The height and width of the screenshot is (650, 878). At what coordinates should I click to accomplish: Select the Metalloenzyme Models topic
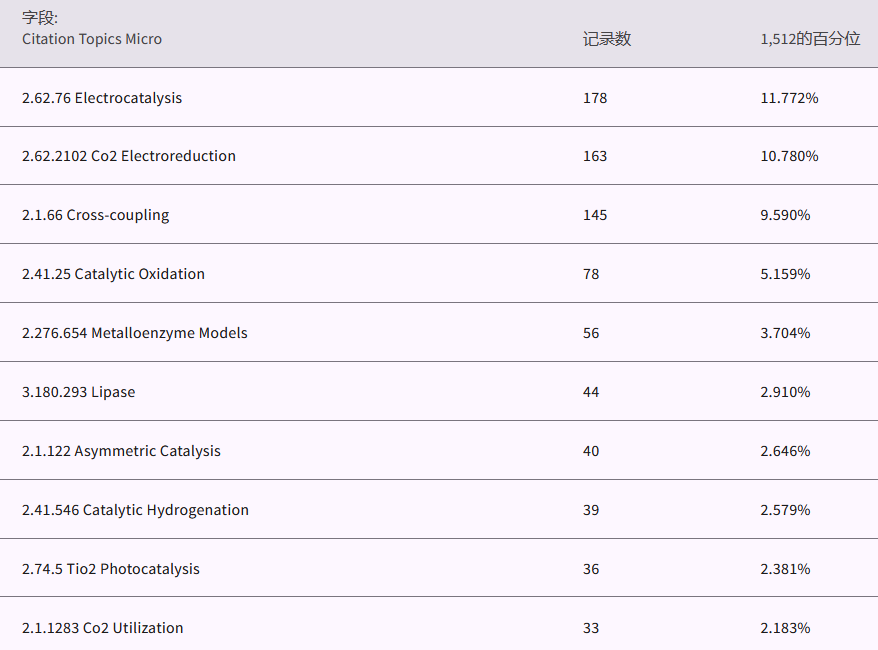[x=135, y=333]
